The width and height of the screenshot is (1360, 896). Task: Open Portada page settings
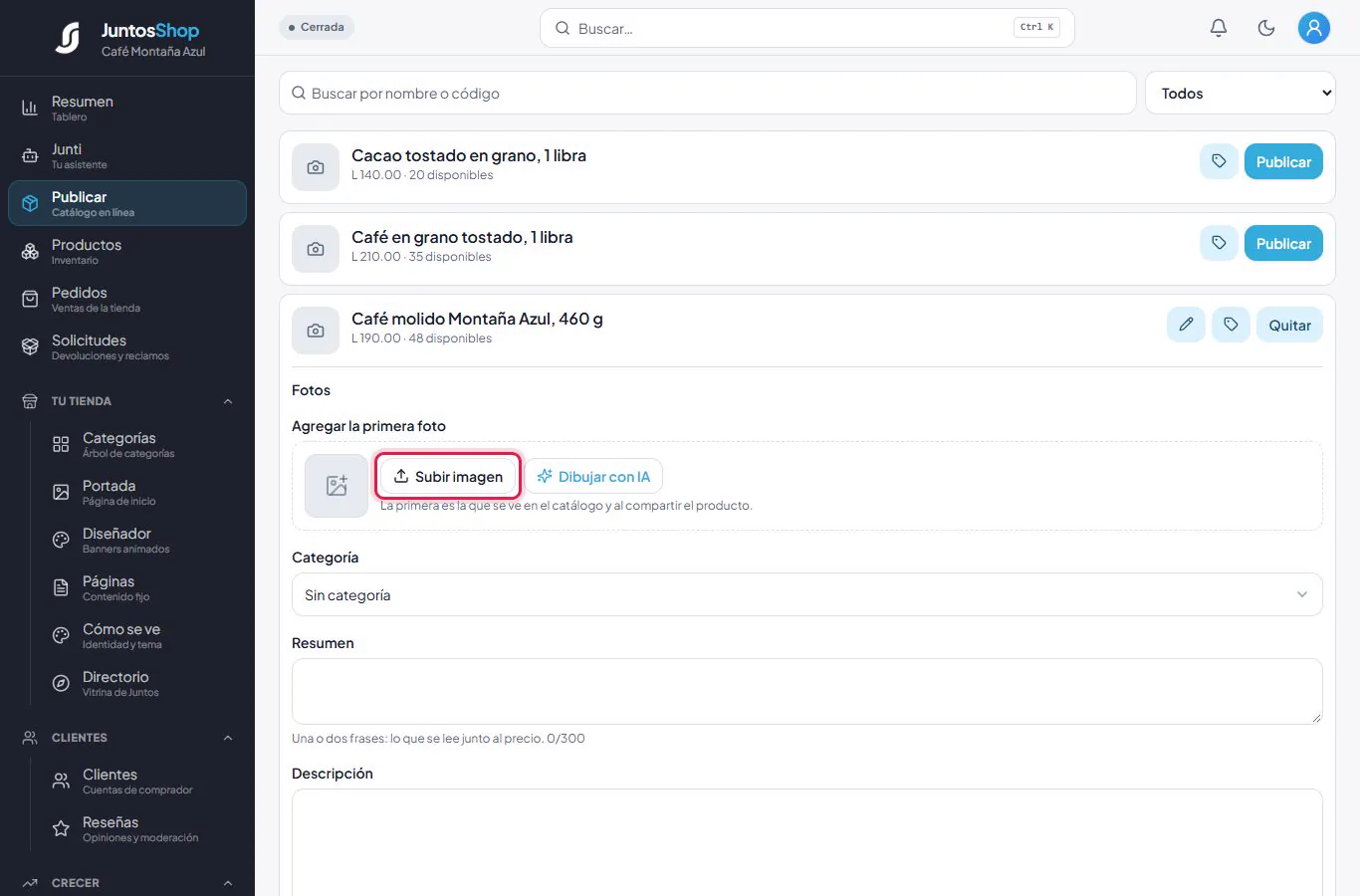tap(142, 492)
